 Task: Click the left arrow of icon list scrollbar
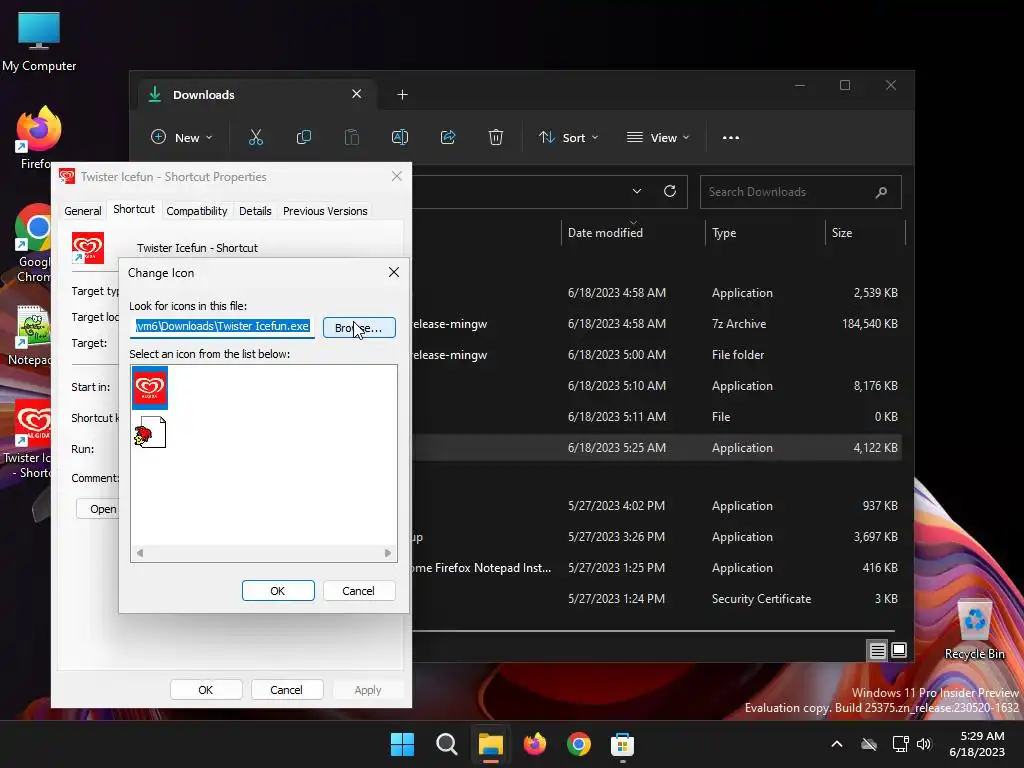(x=140, y=553)
